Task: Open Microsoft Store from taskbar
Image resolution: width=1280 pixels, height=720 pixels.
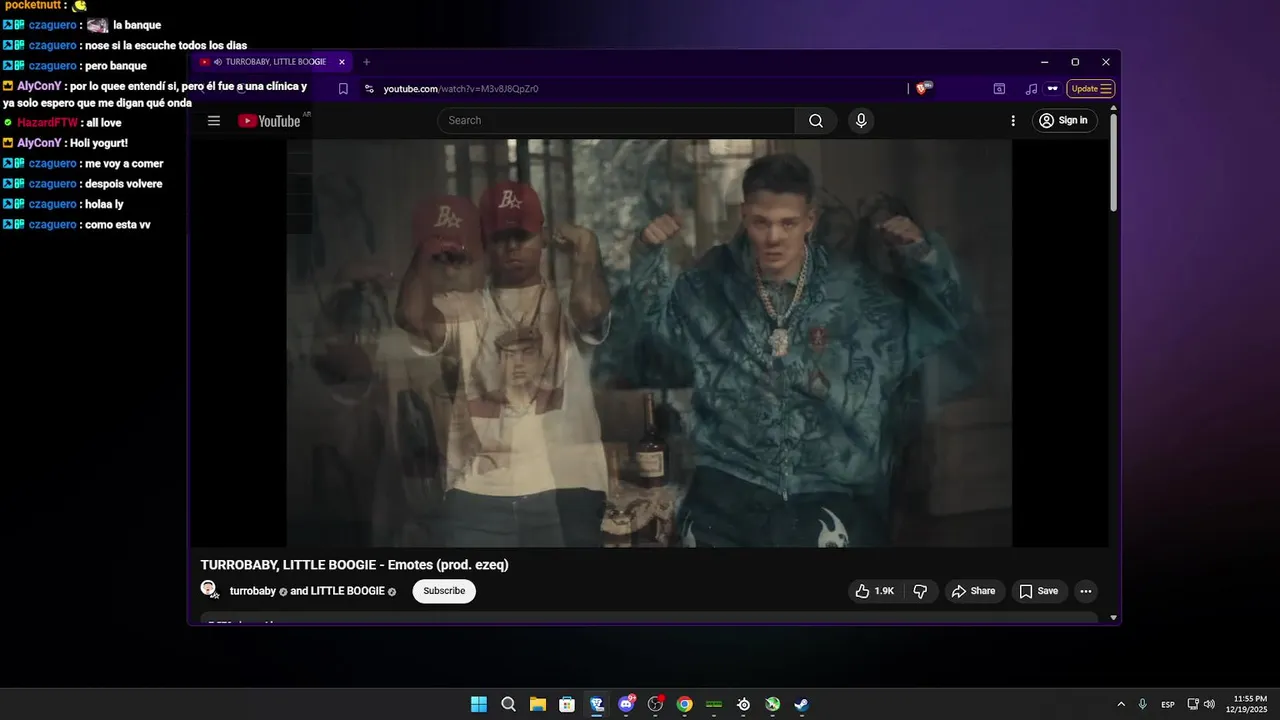Action: (567, 704)
